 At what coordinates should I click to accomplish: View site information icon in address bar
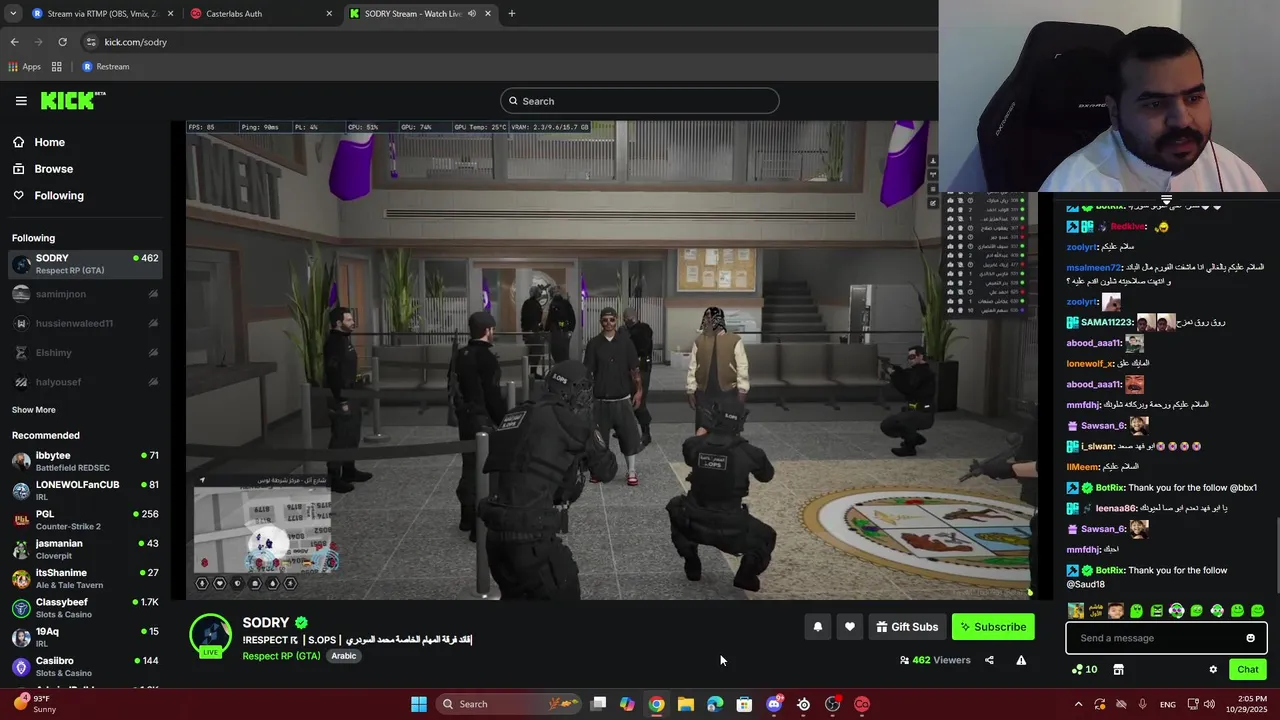91,42
